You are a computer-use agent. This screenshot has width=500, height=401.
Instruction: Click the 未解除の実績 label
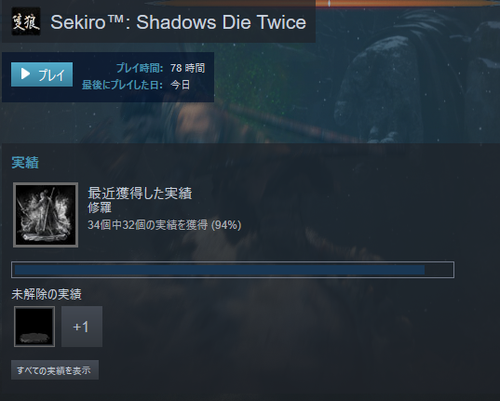46,294
